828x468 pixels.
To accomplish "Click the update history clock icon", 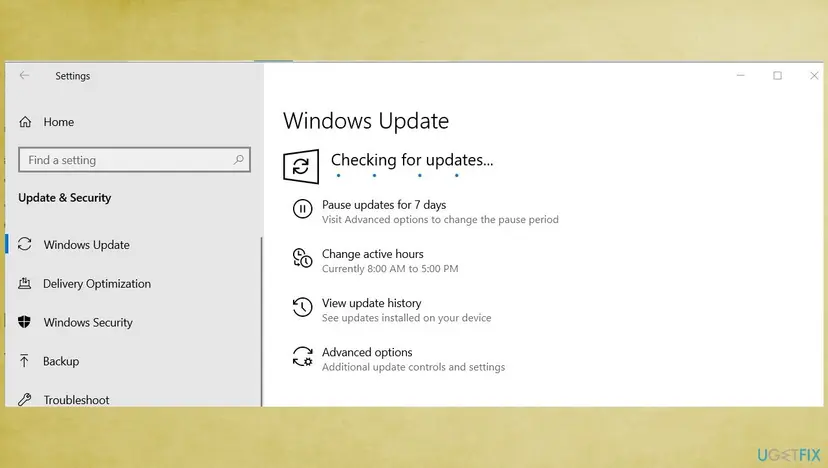I will pyautogui.click(x=303, y=307).
